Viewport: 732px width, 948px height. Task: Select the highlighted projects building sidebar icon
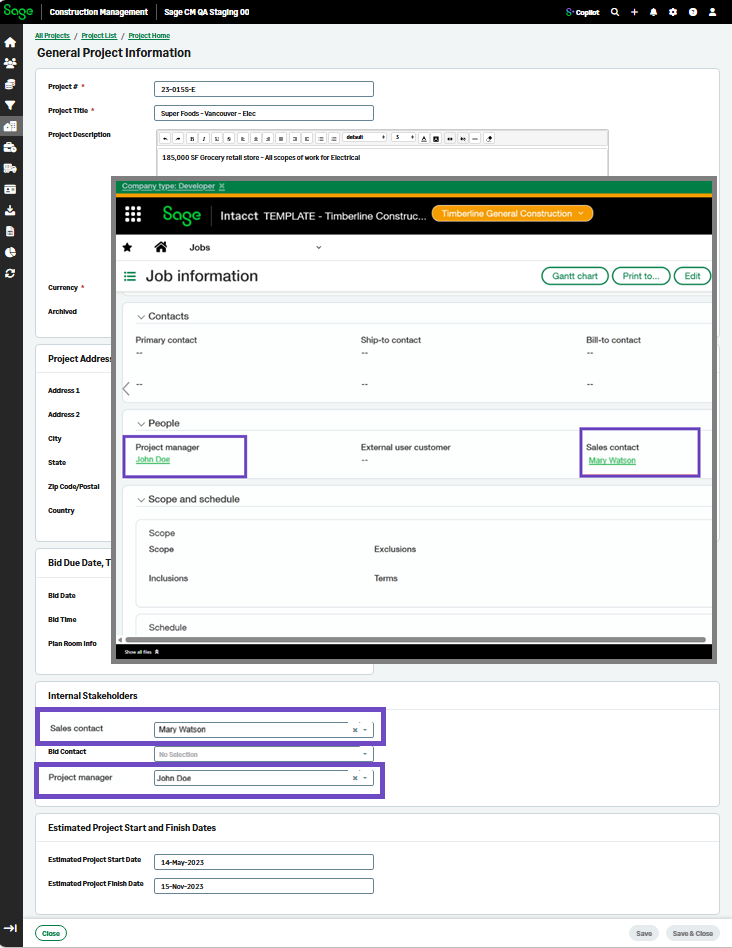click(10, 126)
